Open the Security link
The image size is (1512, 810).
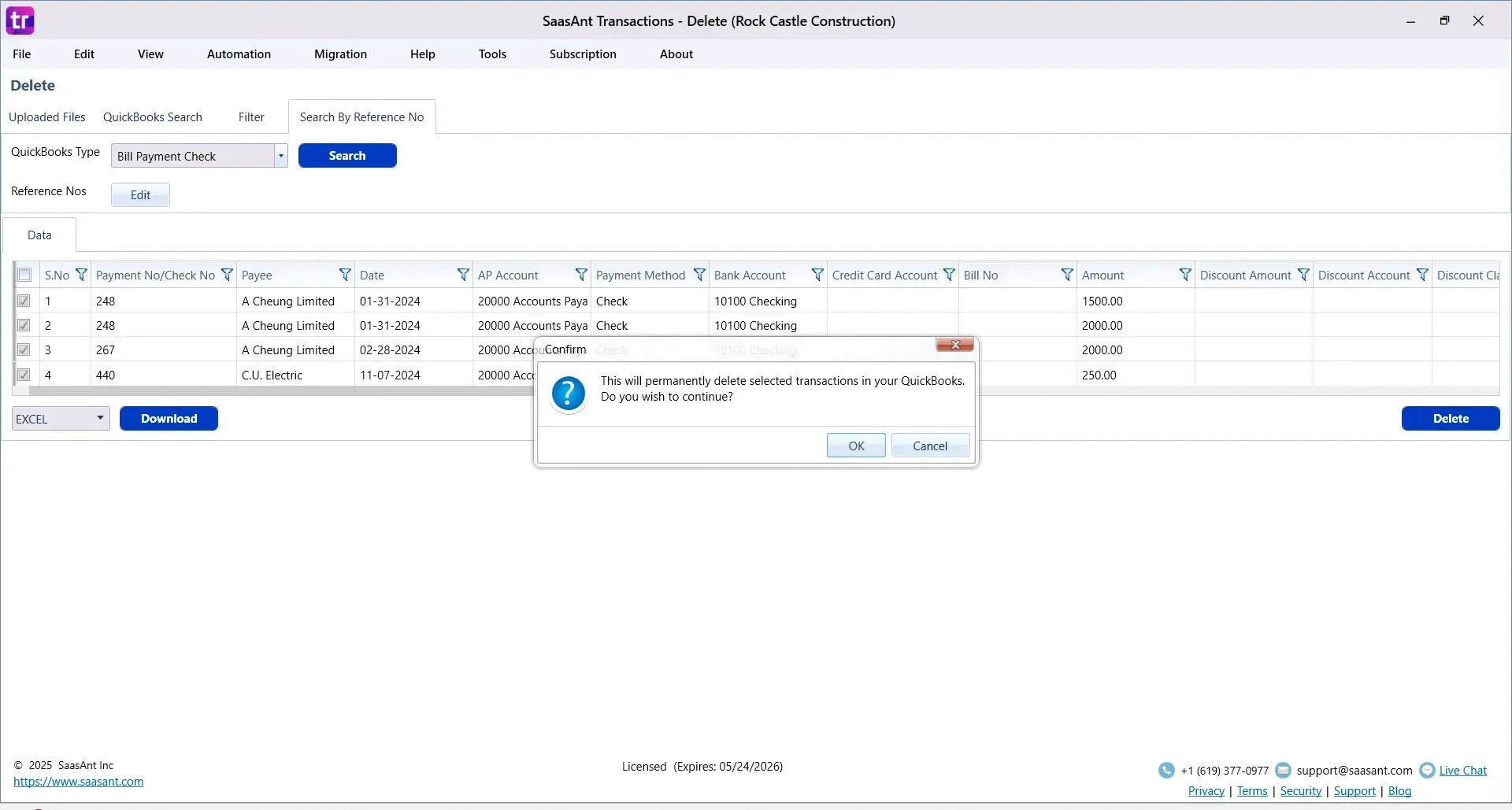[x=1301, y=791]
